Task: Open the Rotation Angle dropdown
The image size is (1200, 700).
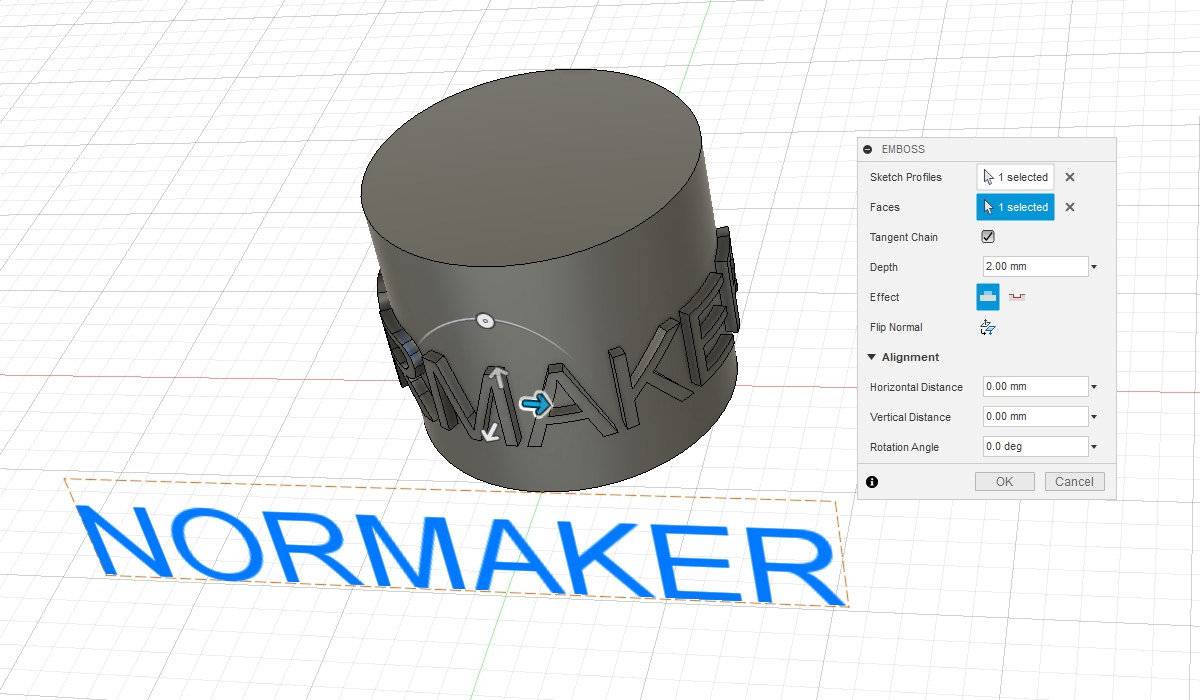Action: 1094,446
